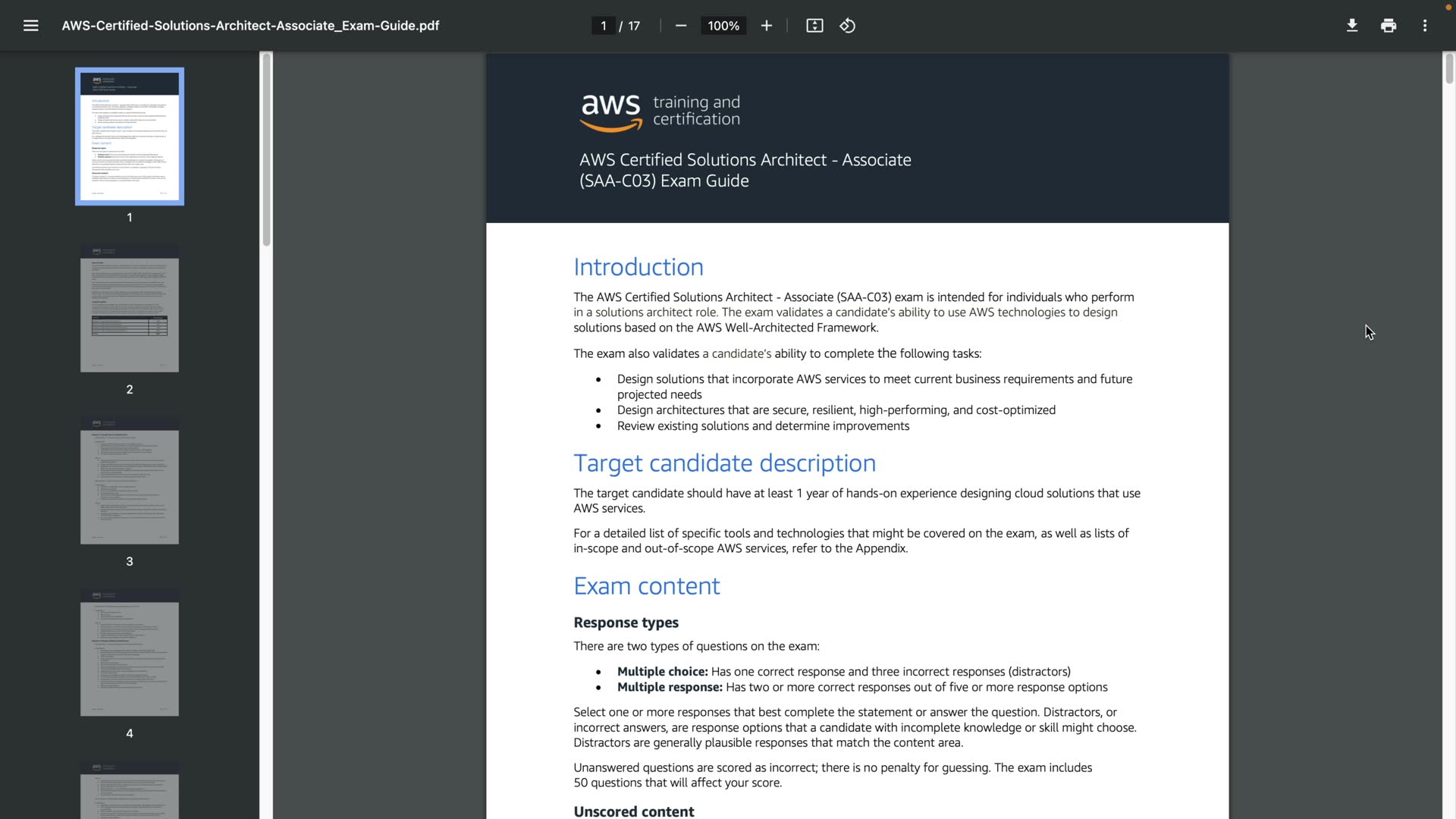Click the zoom out minus icon
Screen dimensions: 1456x819
(680, 26)
